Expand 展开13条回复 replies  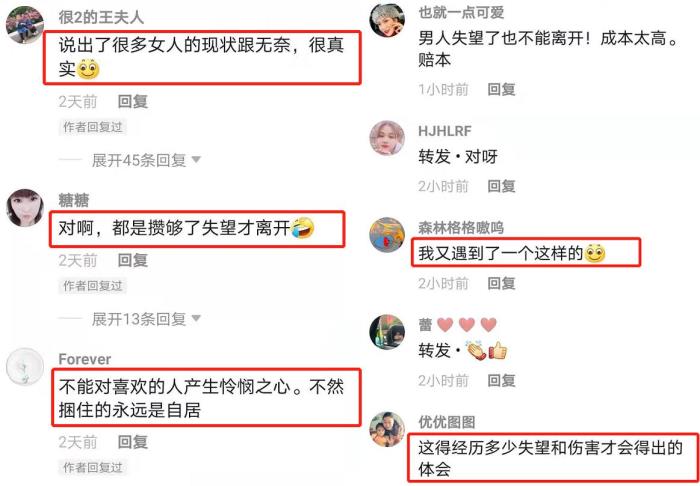pyautogui.click(x=146, y=319)
